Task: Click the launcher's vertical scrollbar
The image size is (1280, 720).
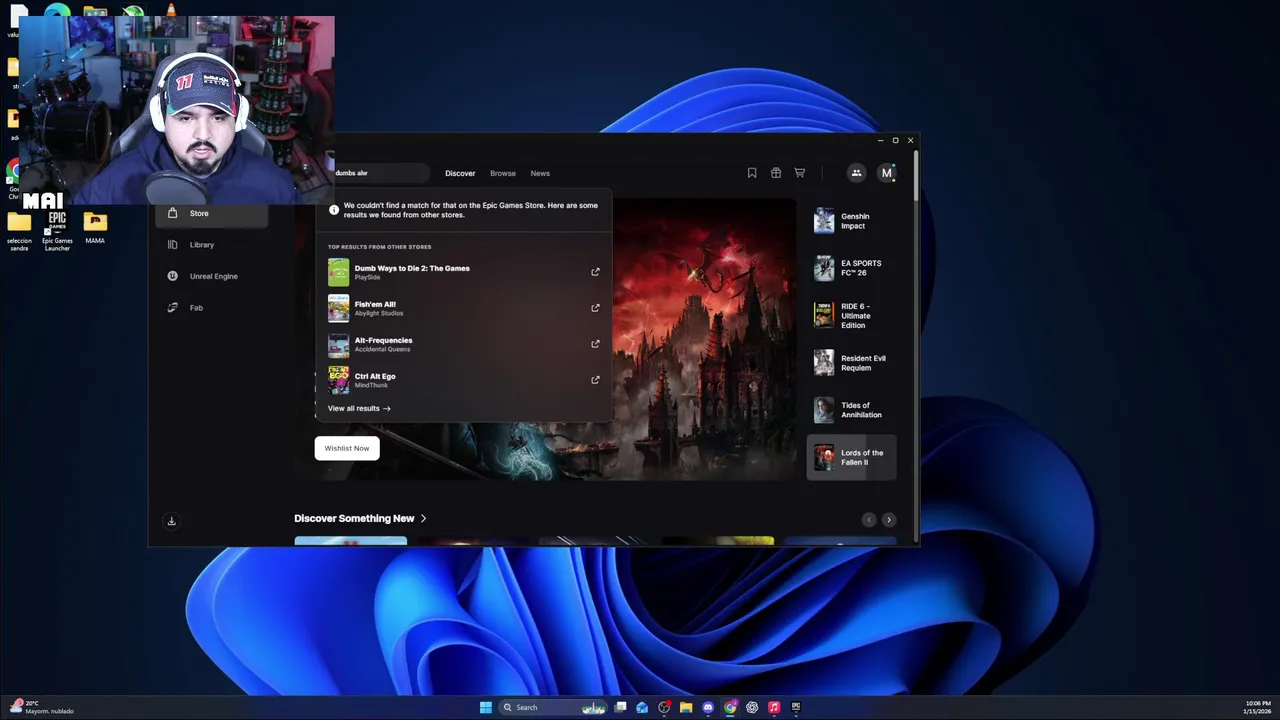Action: [915, 178]
